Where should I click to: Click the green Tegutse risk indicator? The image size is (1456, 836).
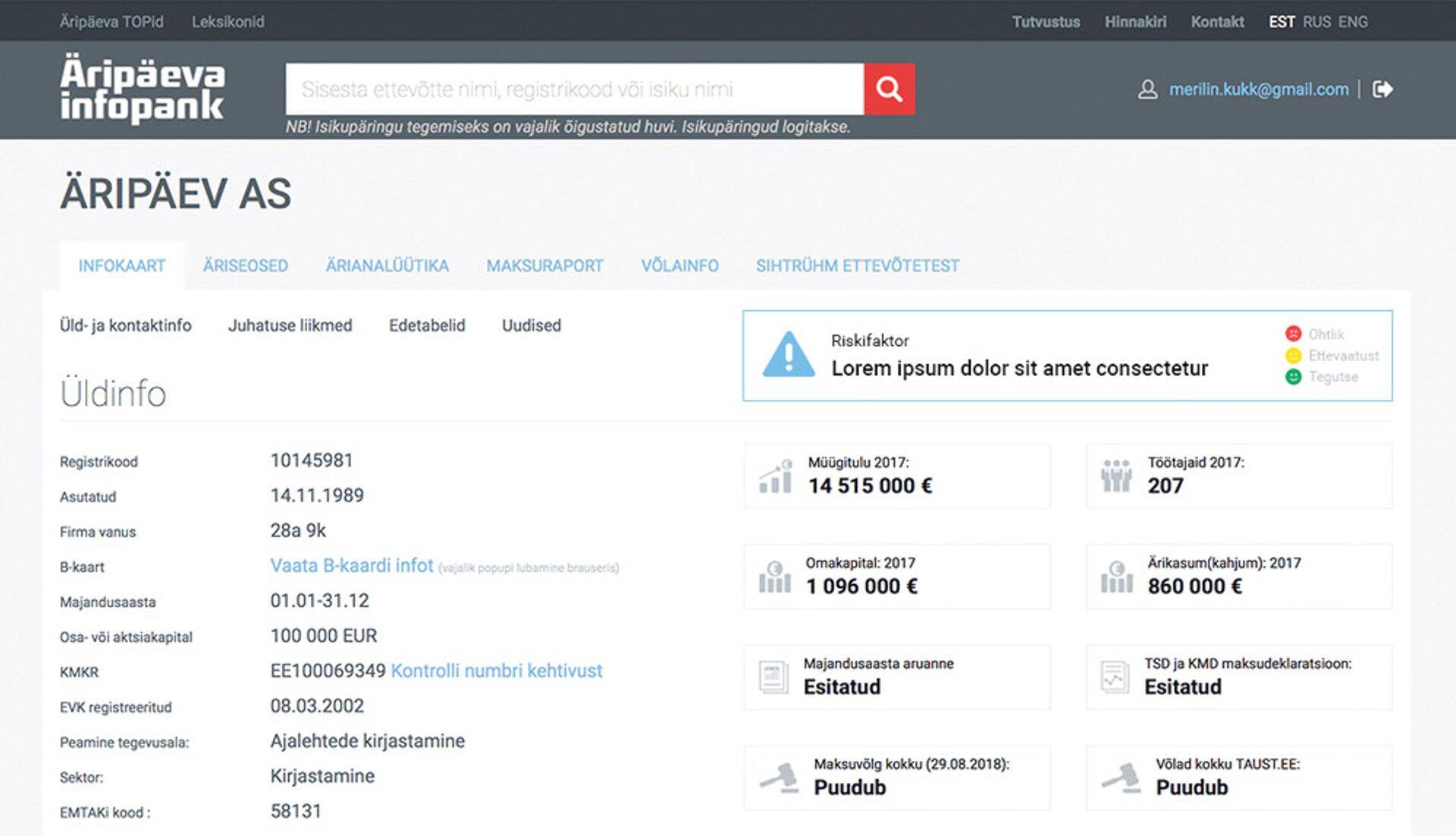pyautogui.click(x=1293, y=377)
